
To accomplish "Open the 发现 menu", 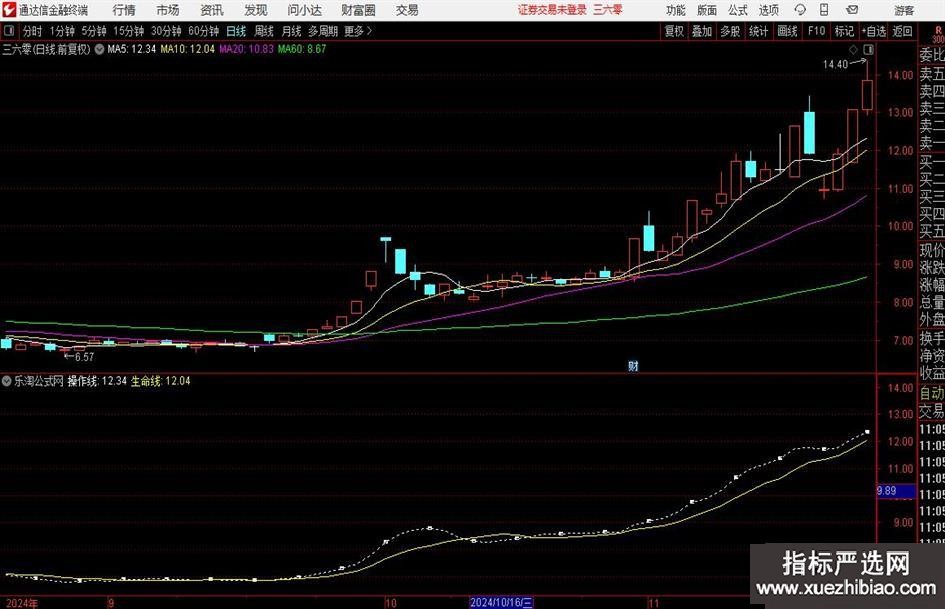I will (x=256, y=10).
